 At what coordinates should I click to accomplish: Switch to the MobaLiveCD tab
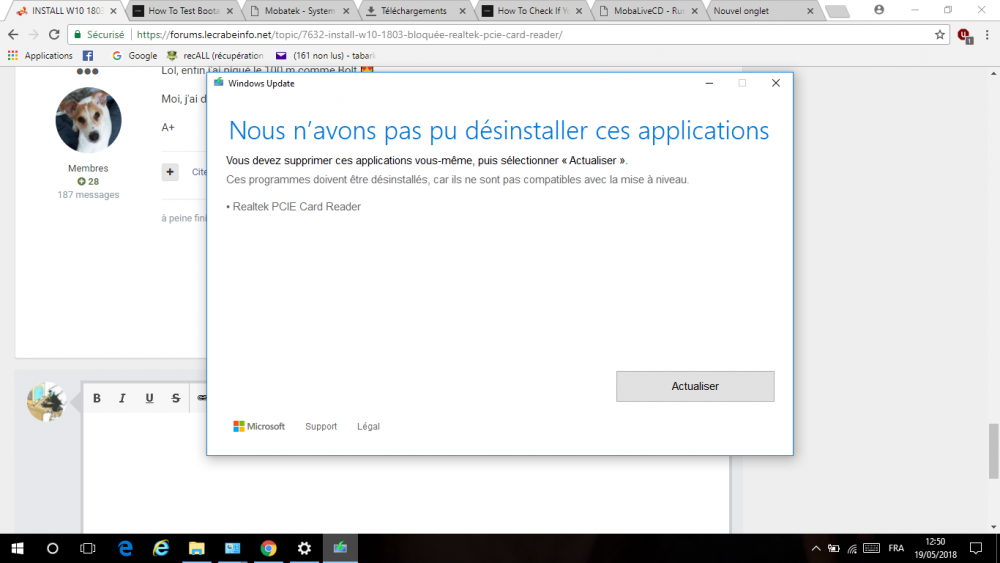tap(648, 11)
